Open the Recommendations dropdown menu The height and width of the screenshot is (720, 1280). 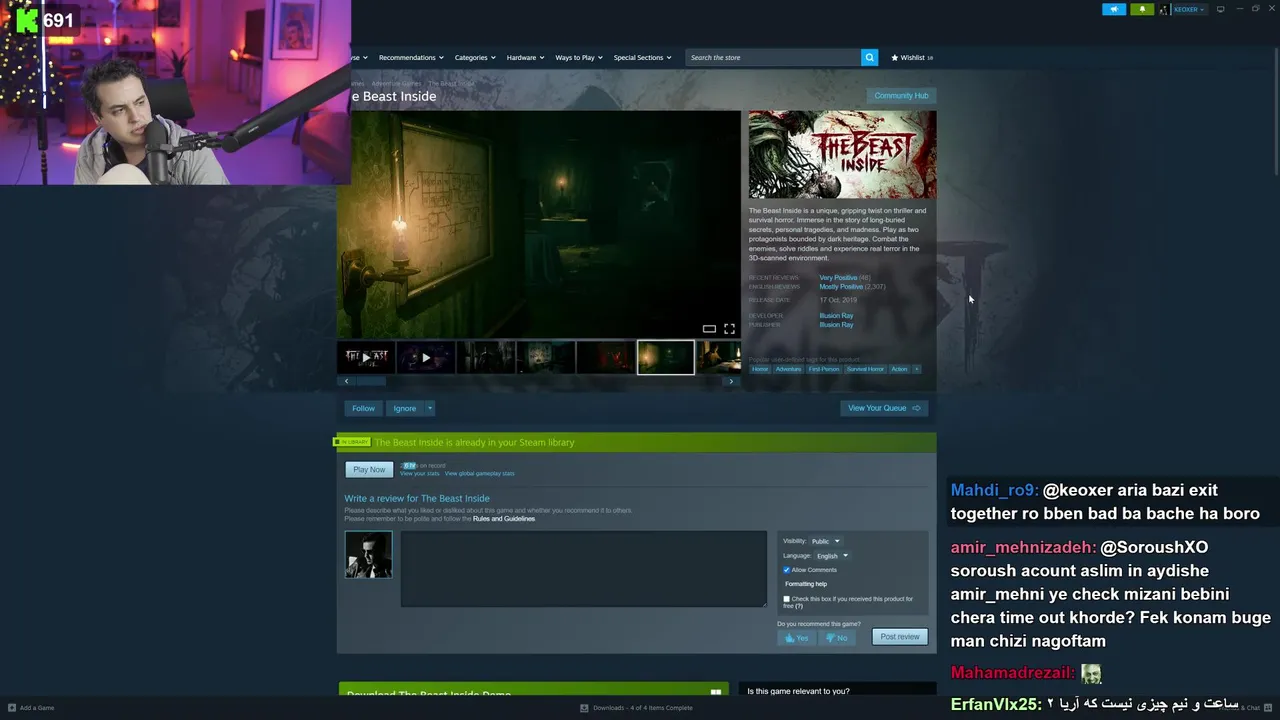point(411,58)
